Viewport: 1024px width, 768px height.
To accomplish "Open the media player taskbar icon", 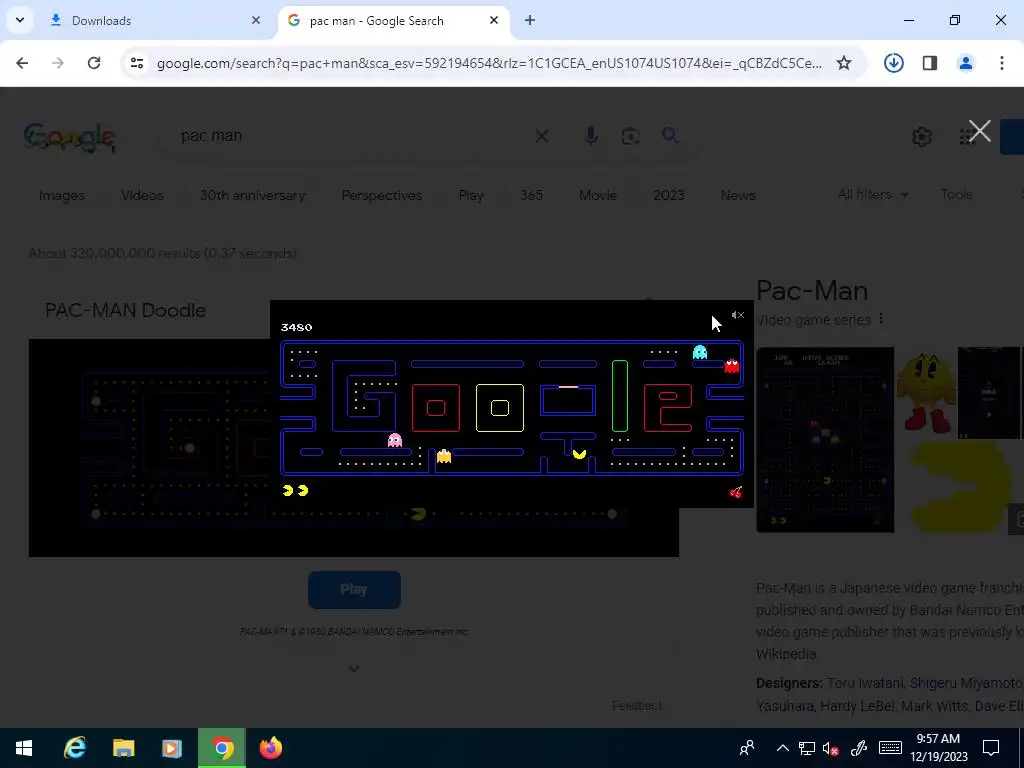I will tap(172, 748).
